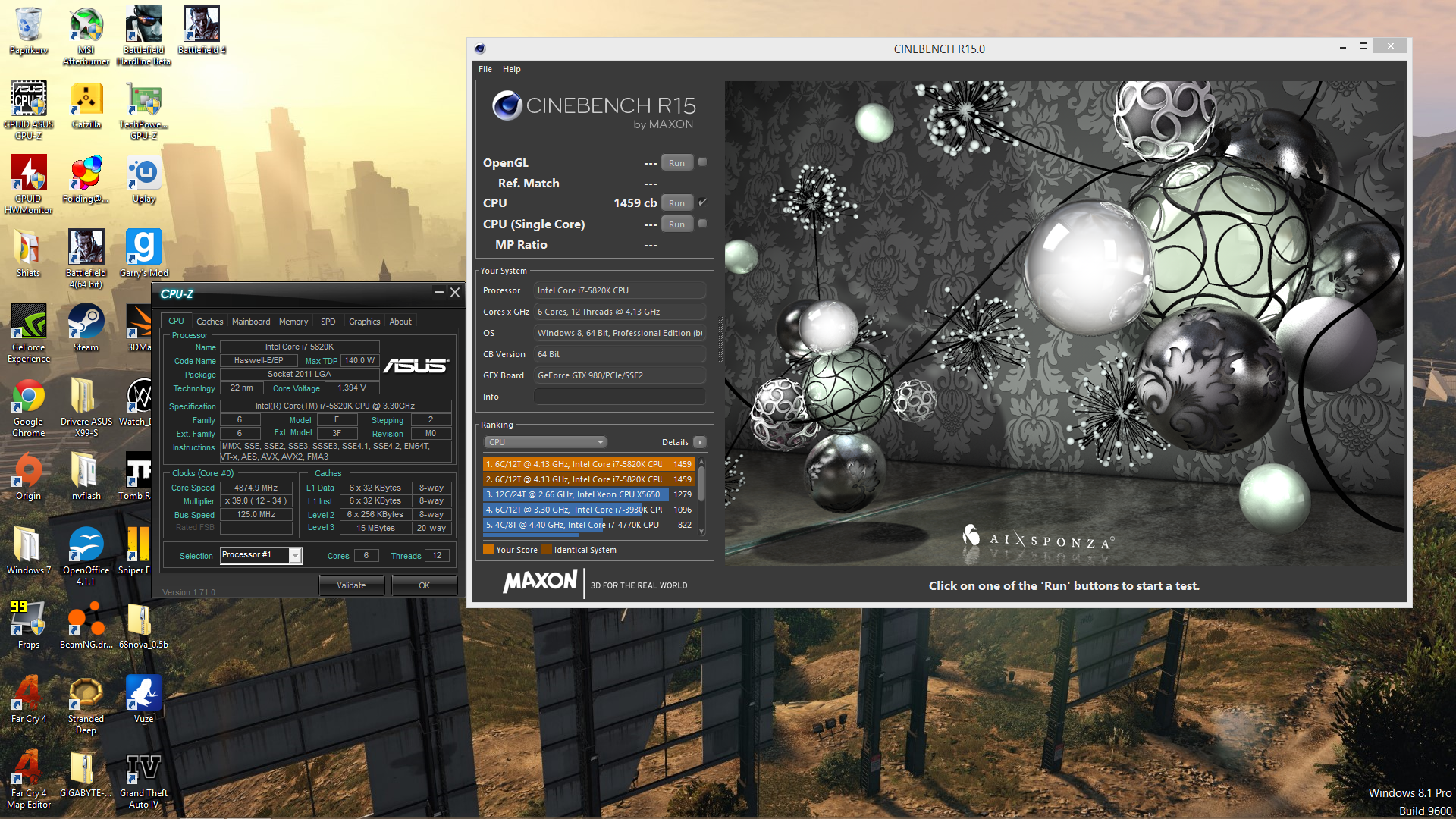Open CPUID HWMonitor desktop icon
The image size is (1456, 819).
coord(29,174)
